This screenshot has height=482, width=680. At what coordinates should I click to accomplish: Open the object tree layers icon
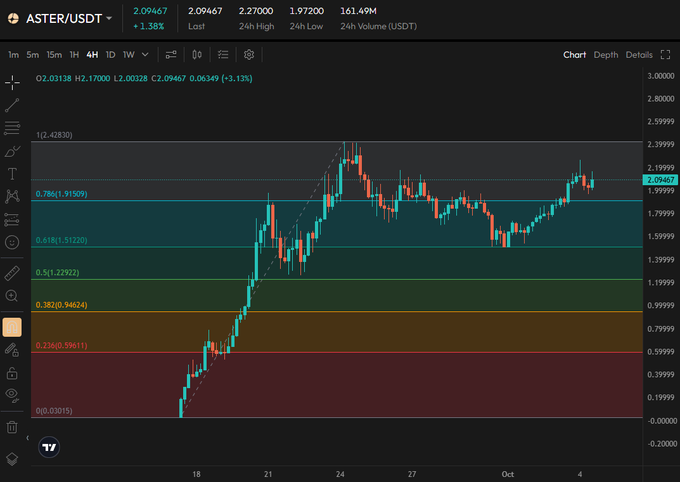point(12,459)
